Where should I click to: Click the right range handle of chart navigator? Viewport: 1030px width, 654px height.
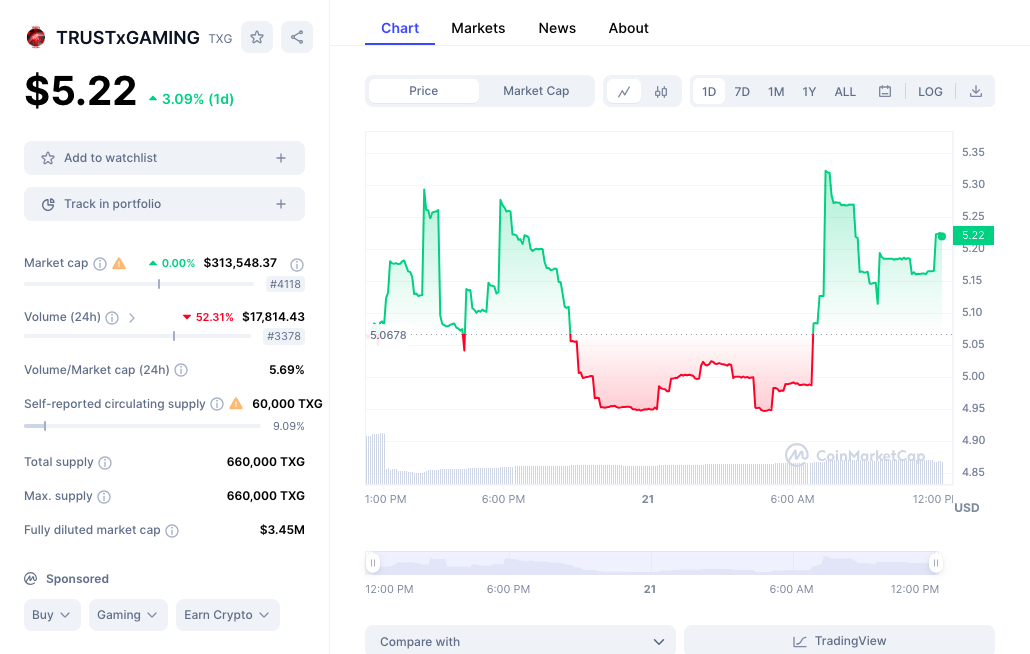pos(935,563)
